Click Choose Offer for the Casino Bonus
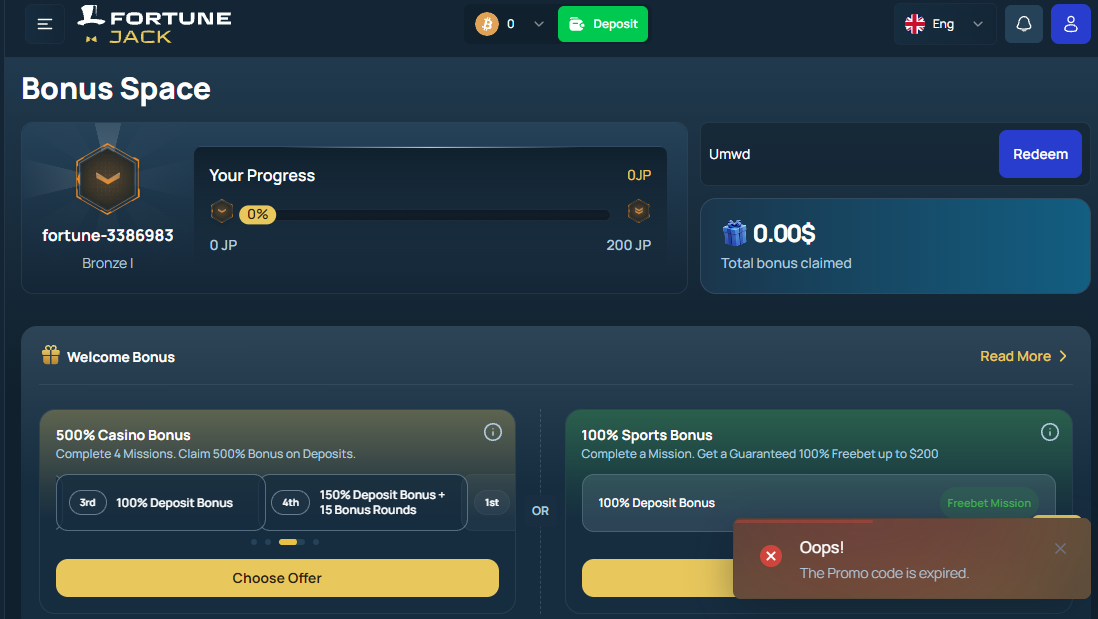This screenshot has height=619, width=1098. point(277,578)
